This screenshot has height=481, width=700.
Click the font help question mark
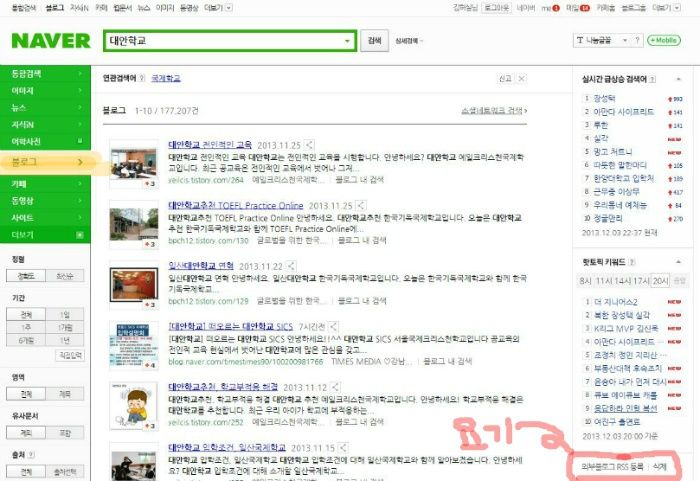tap(638, 40)
